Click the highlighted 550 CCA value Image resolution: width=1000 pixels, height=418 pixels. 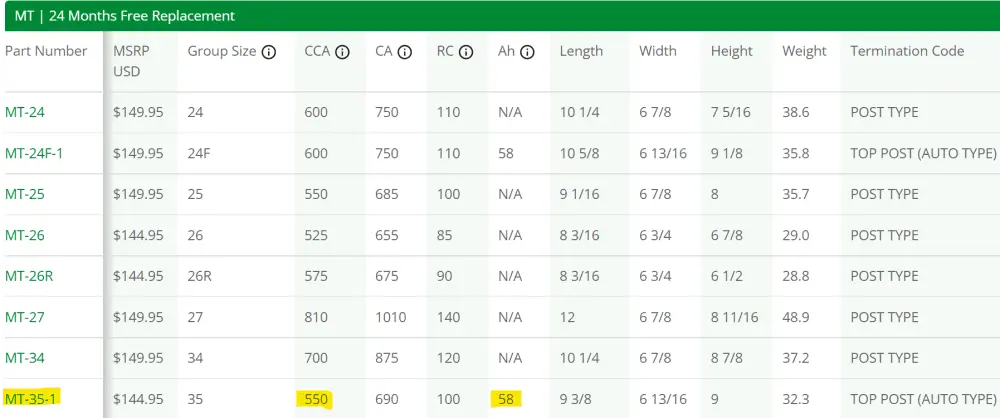click(x=317, y=400)
